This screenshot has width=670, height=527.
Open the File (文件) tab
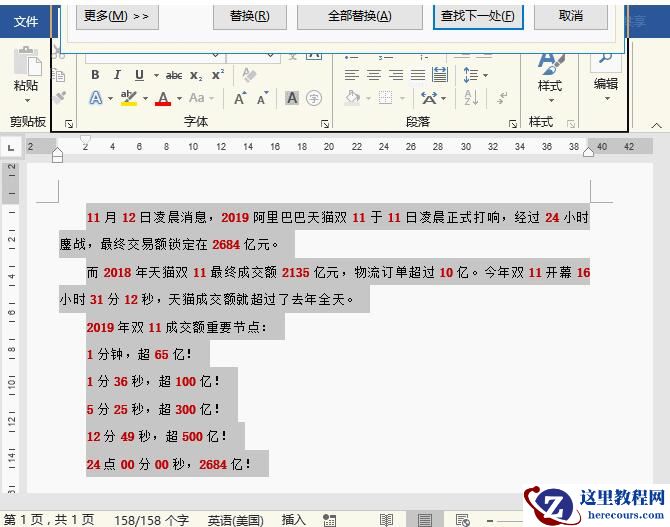(26, 21)
